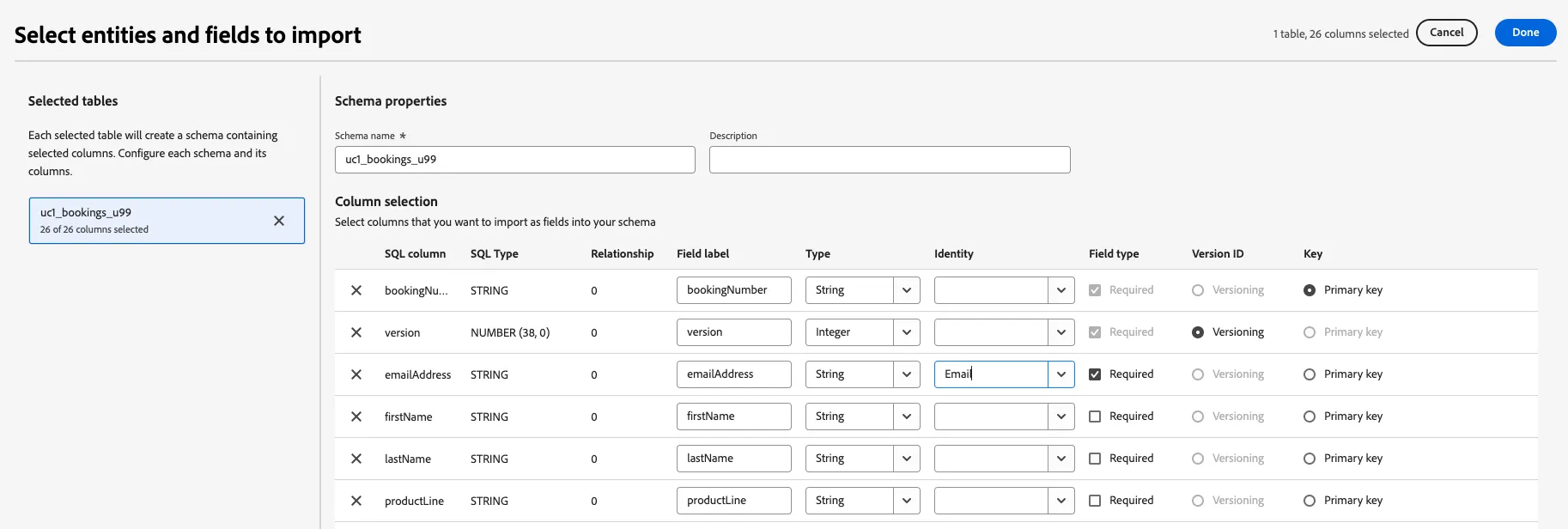Click the Cancel button
This screenshot has width=1568, height=529.
tap(1446, 33)
